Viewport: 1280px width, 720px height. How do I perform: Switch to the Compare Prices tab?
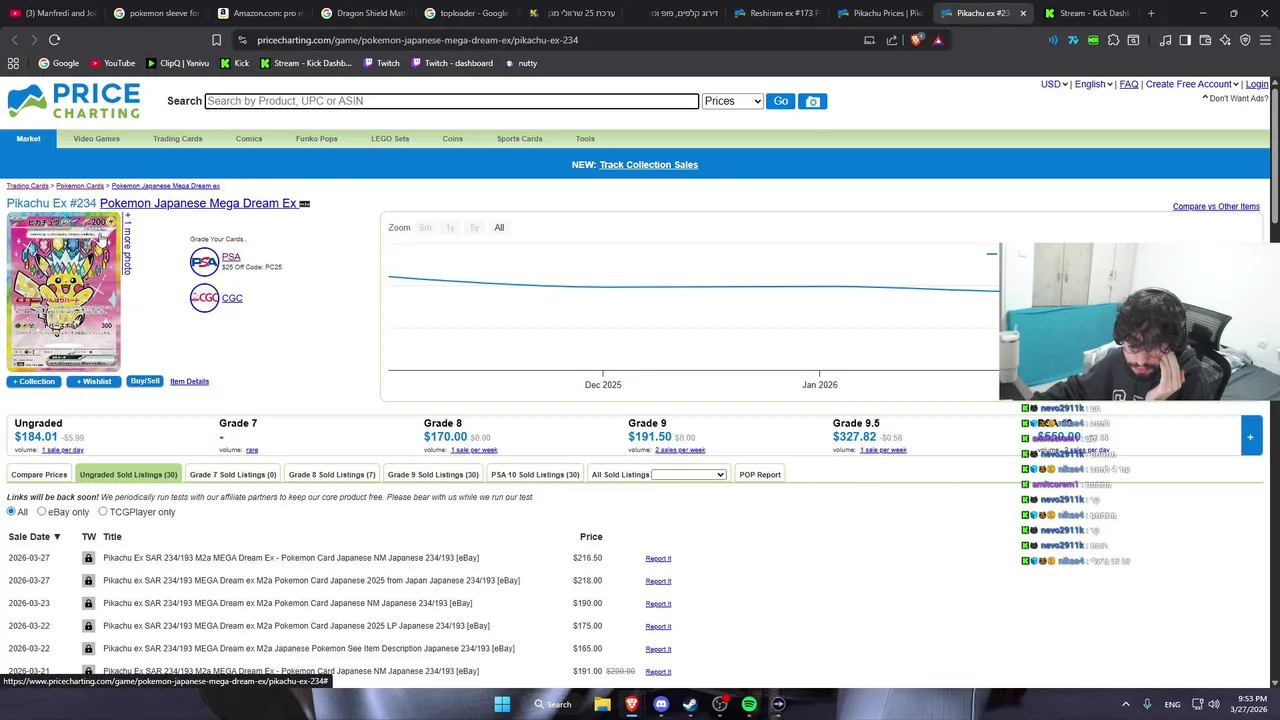[x=39, y=475]
